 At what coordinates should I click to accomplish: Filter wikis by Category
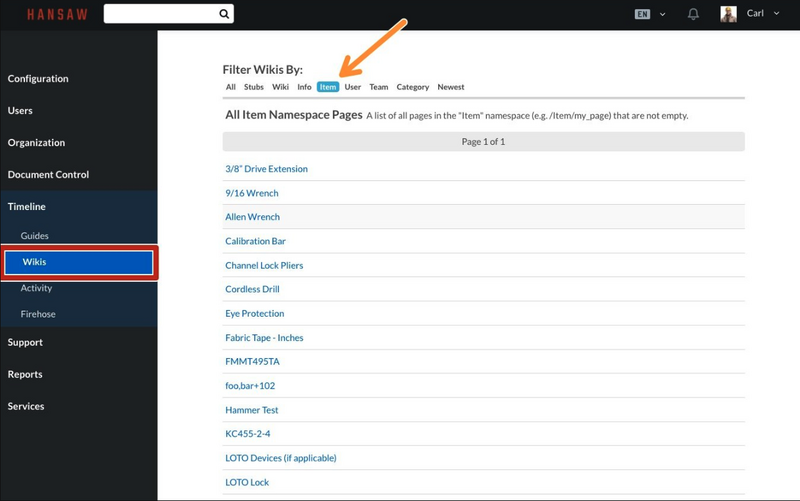point(412,87)
